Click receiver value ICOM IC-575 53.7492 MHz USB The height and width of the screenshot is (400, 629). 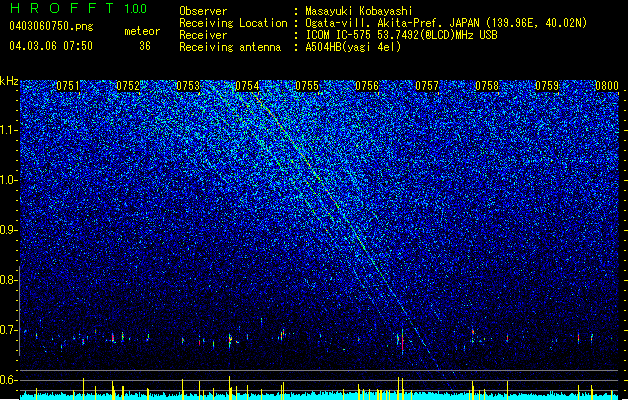pyautogui.click(x=401, y=35)
